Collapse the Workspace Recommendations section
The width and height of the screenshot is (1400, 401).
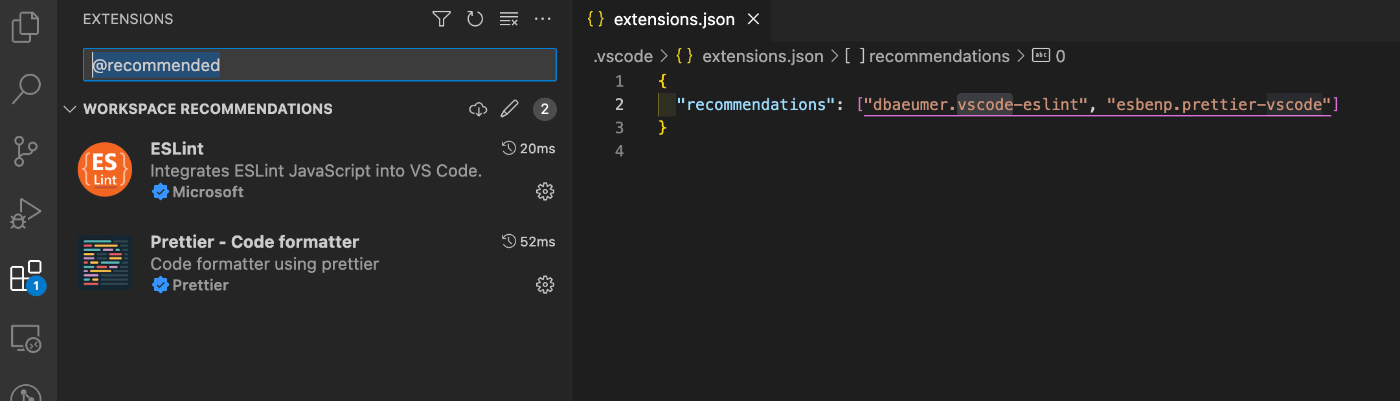point(69,109)
